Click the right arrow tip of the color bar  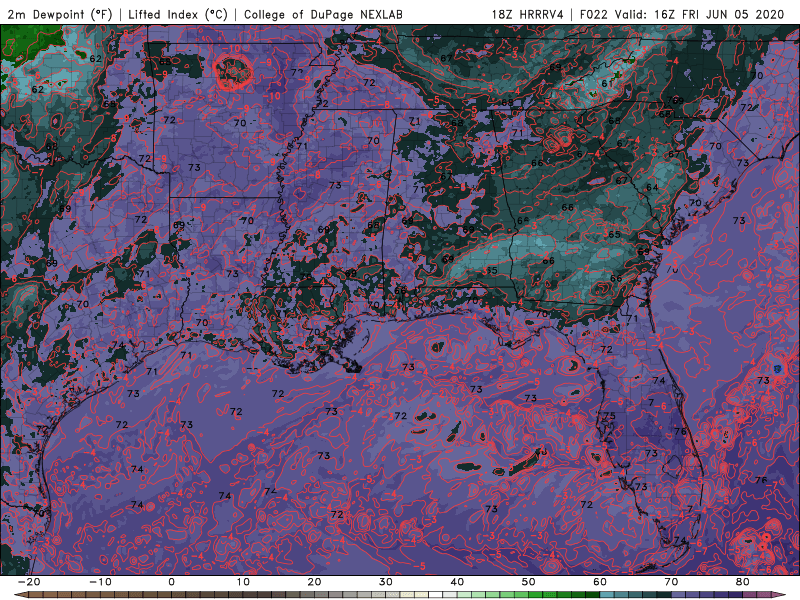coord(781,595)
